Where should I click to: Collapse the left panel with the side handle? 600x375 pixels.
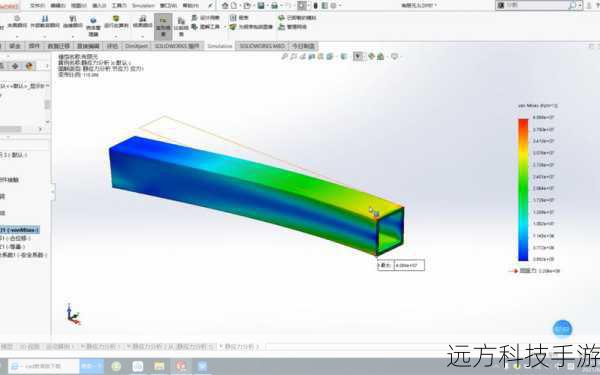click(53, 192)
